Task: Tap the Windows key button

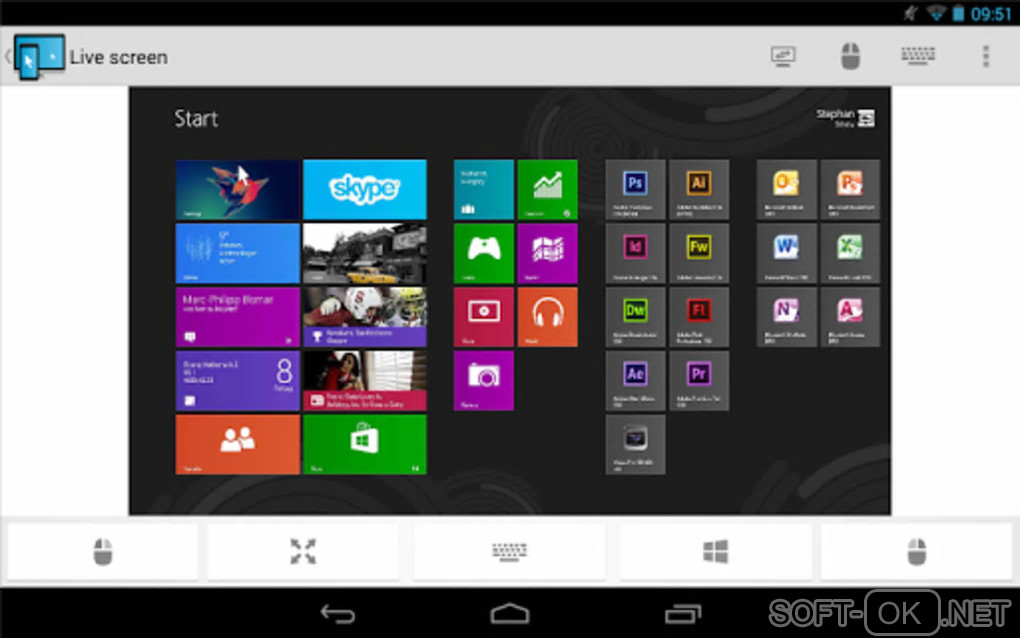Action: point(716,552)
